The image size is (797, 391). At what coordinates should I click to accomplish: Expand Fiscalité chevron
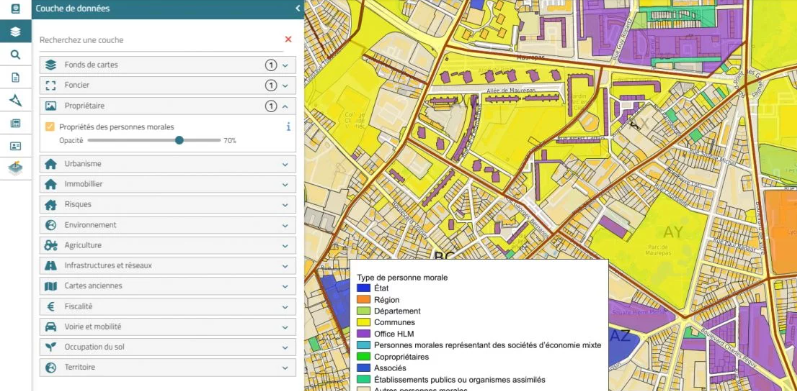(285, 307)
